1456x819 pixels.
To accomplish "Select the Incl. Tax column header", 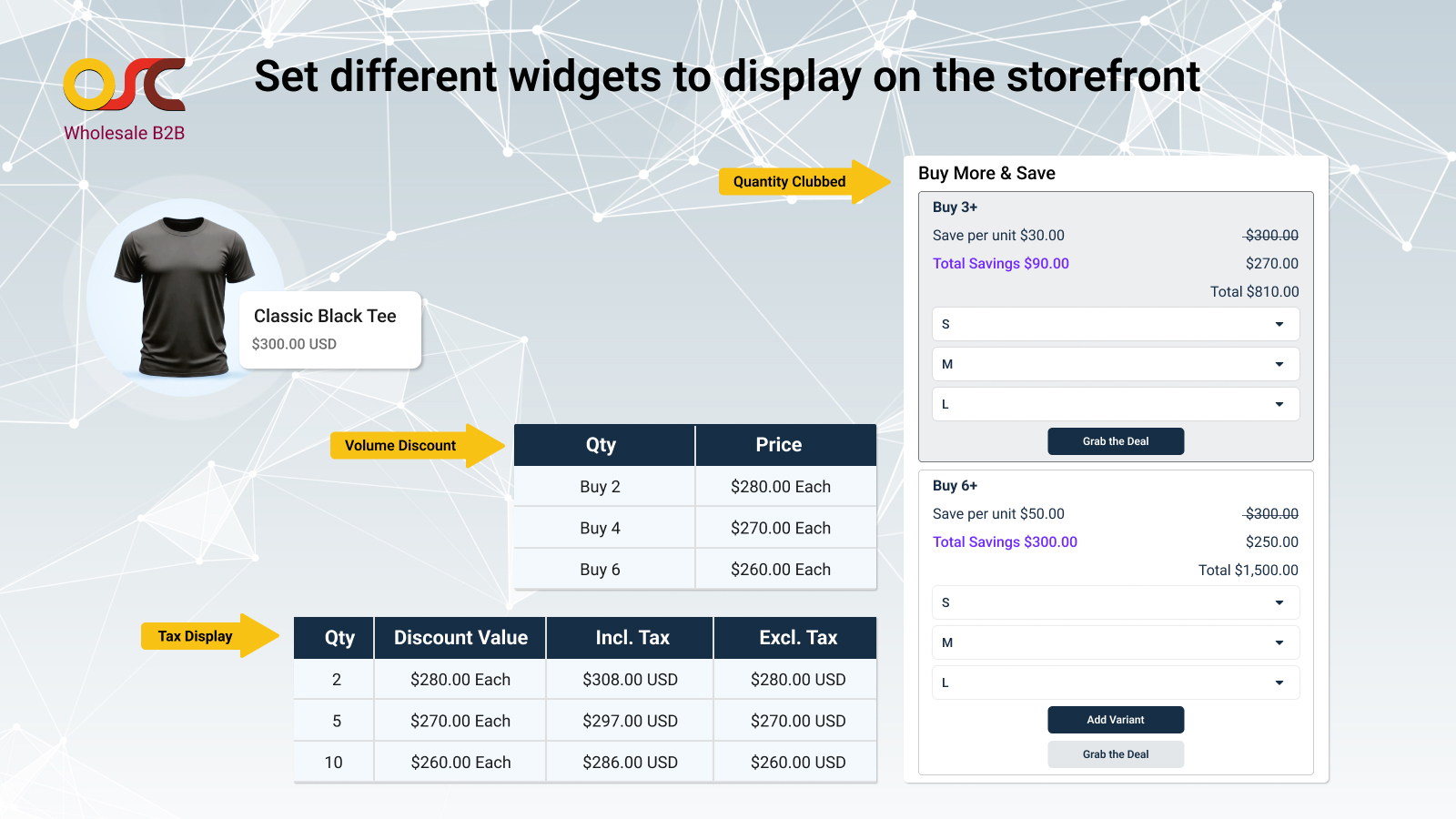I will [x=632, y=638].
